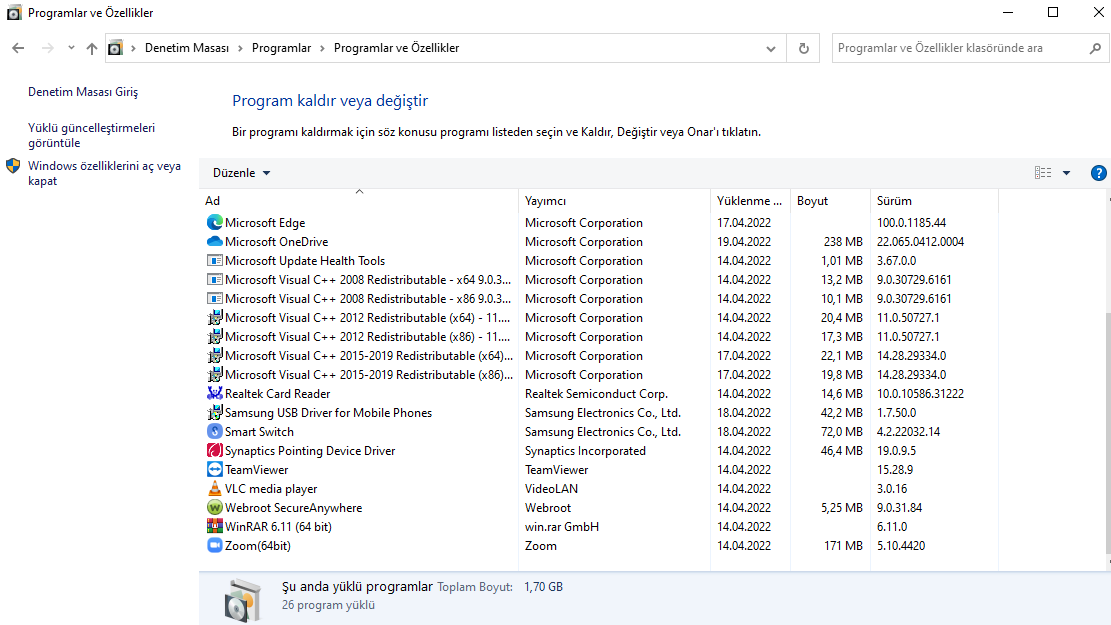Select the Zoom(64bit) camera icon

213,545
